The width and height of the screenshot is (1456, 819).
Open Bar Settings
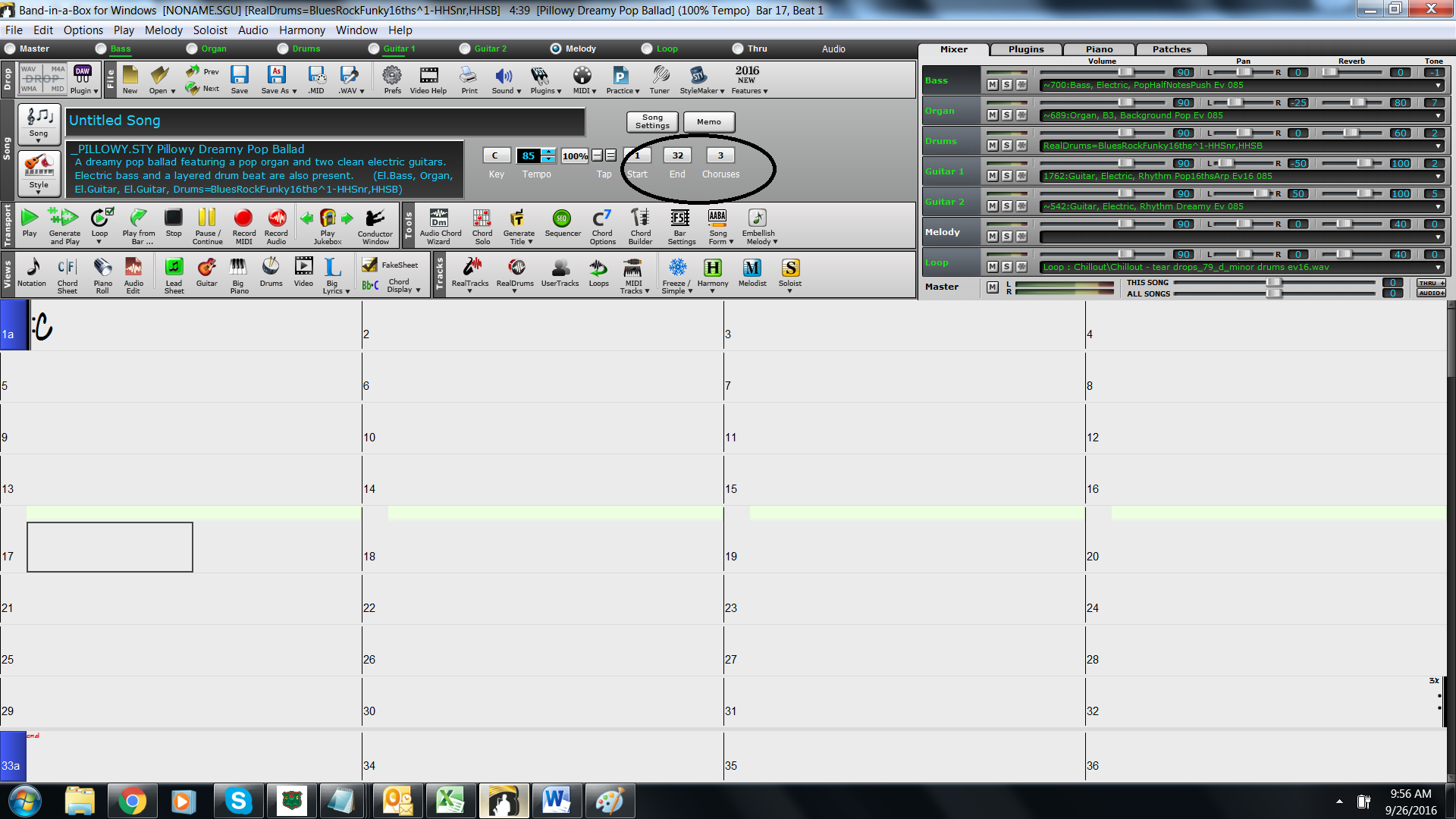point(681,226)
